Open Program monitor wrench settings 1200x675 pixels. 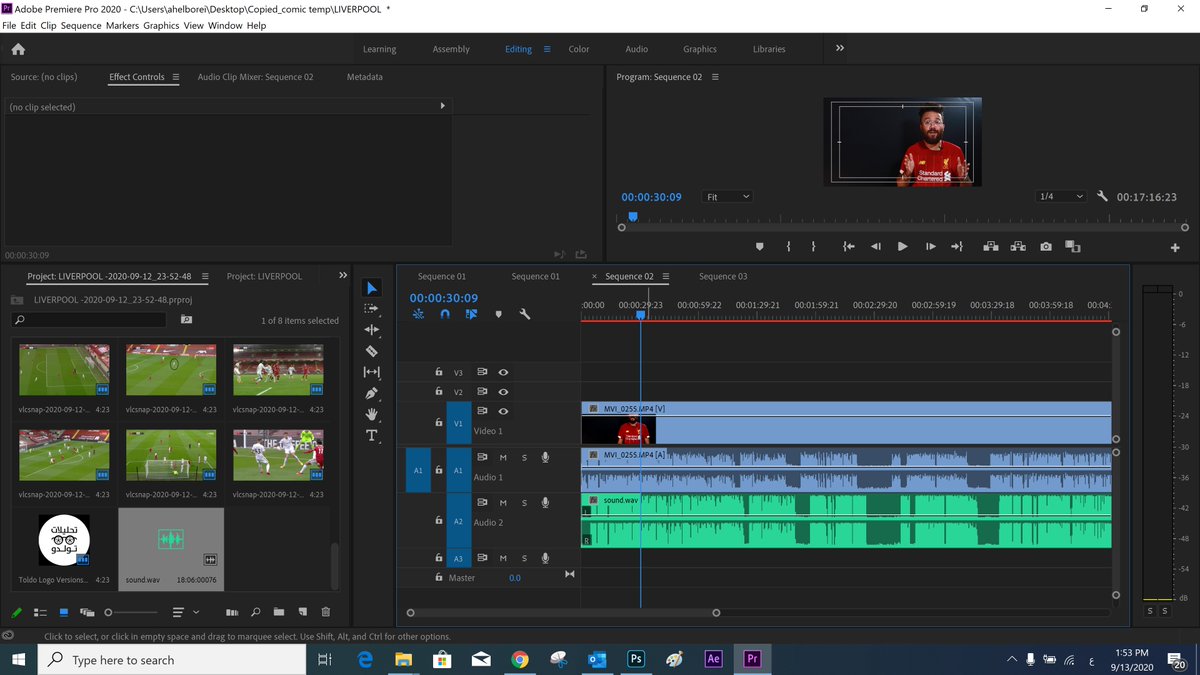pos(1102,197)
